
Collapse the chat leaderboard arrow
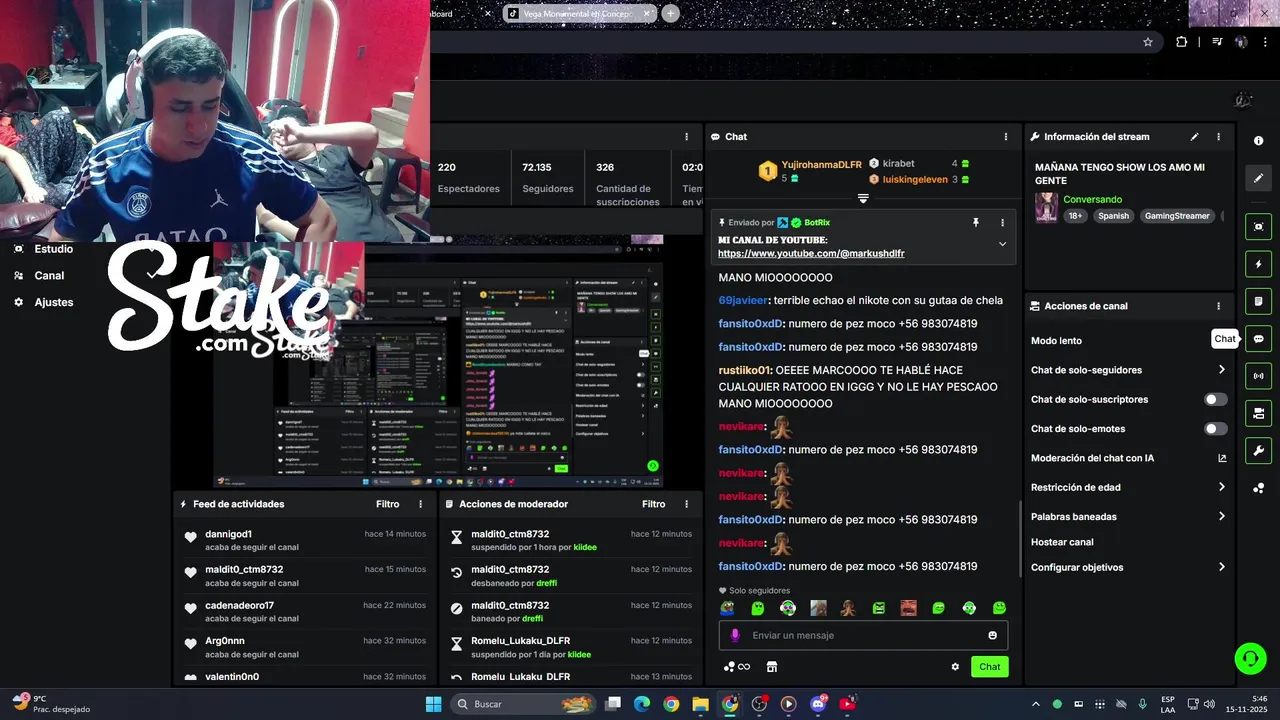pyautogui.click(x=863, y=198)
